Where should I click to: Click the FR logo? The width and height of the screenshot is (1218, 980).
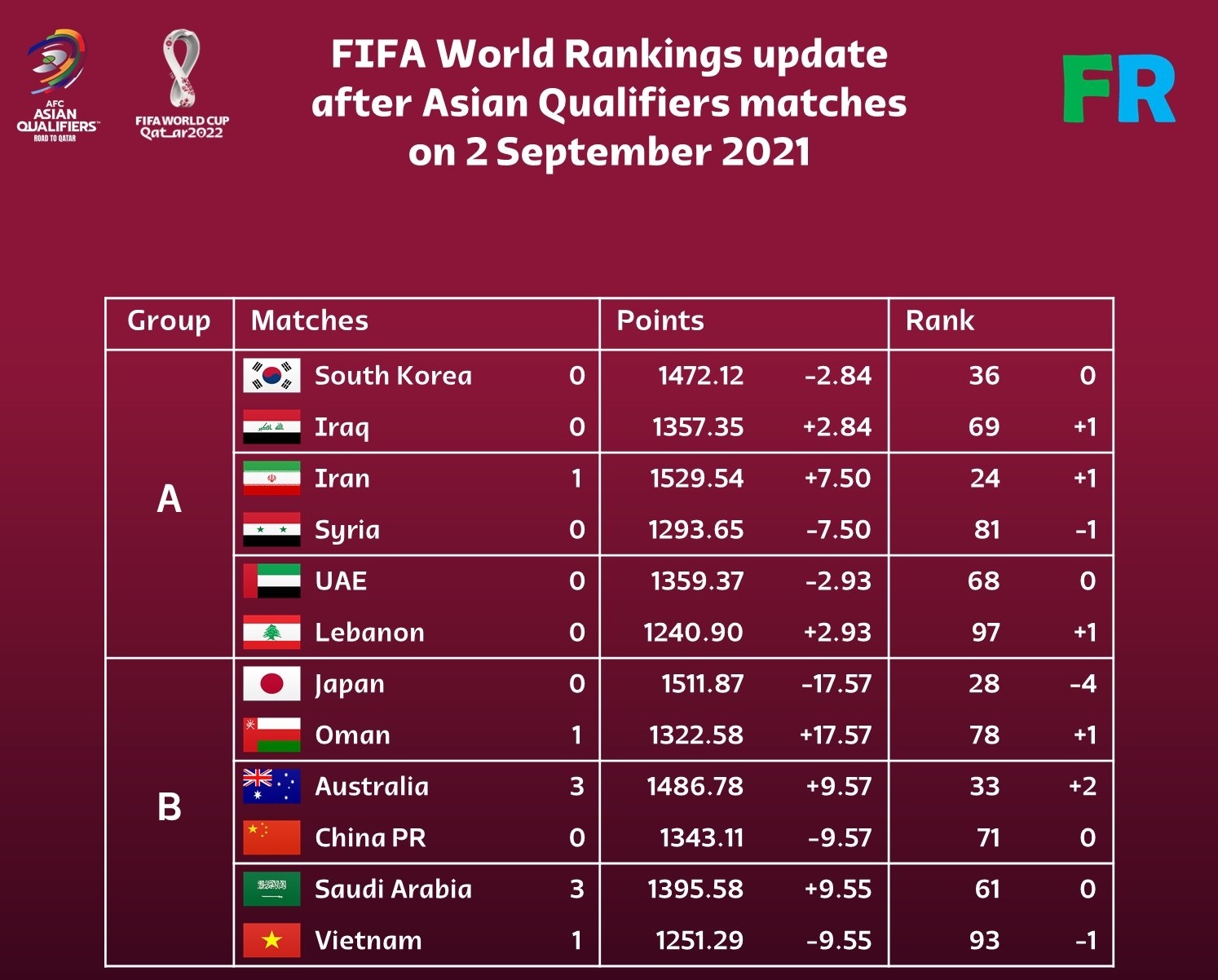(1119, 89)
